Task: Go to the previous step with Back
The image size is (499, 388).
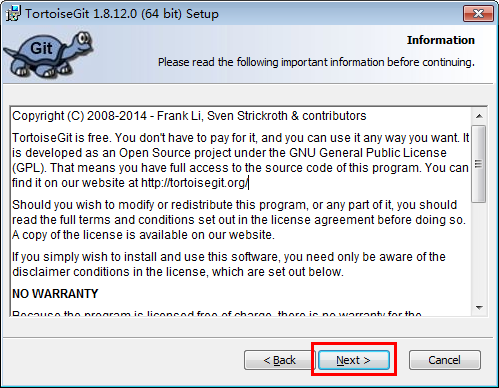Action: (279, 360)
